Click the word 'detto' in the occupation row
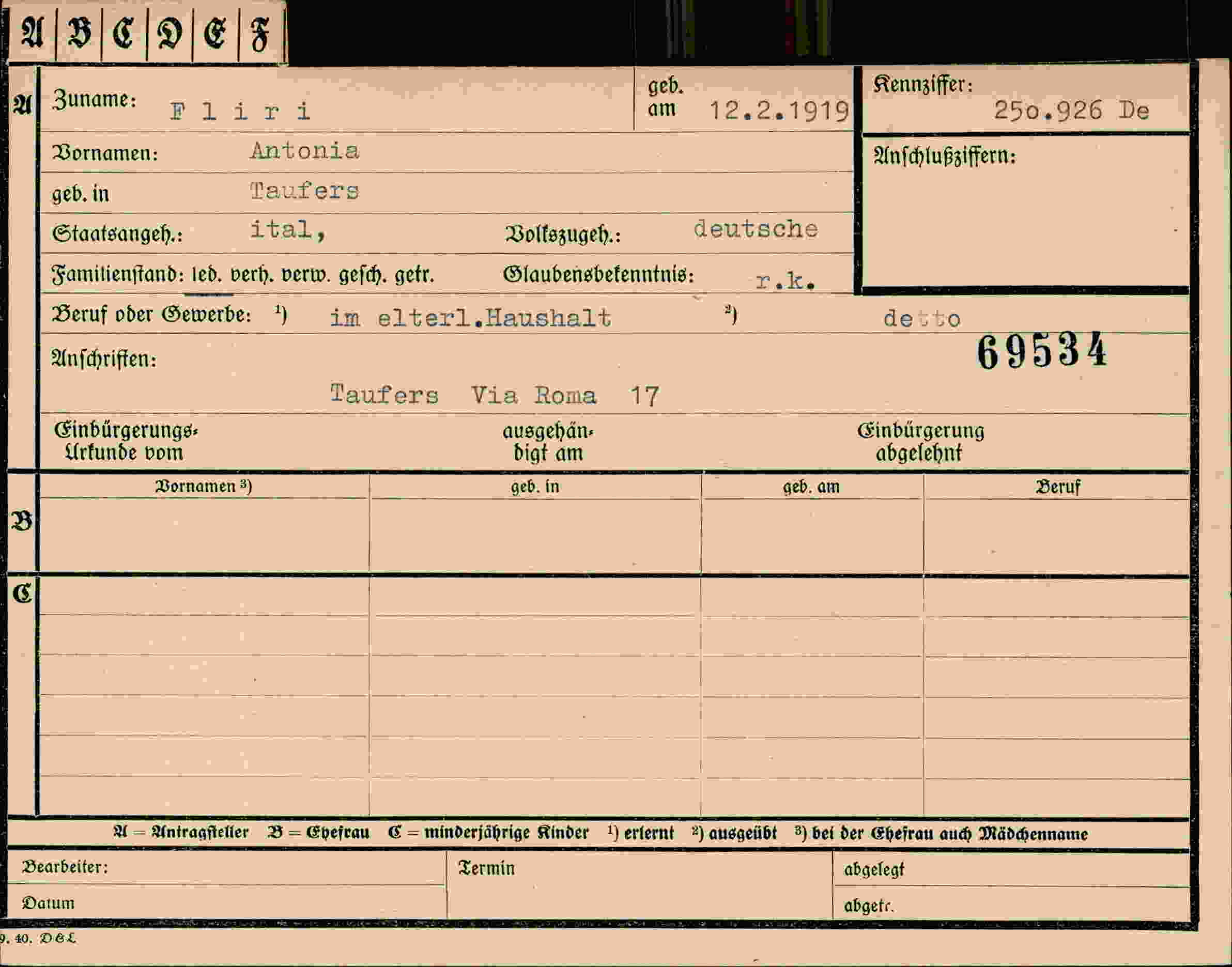The height and width of the screenshot is (967, 1232). pyautogui.click(x=921, y=319)
